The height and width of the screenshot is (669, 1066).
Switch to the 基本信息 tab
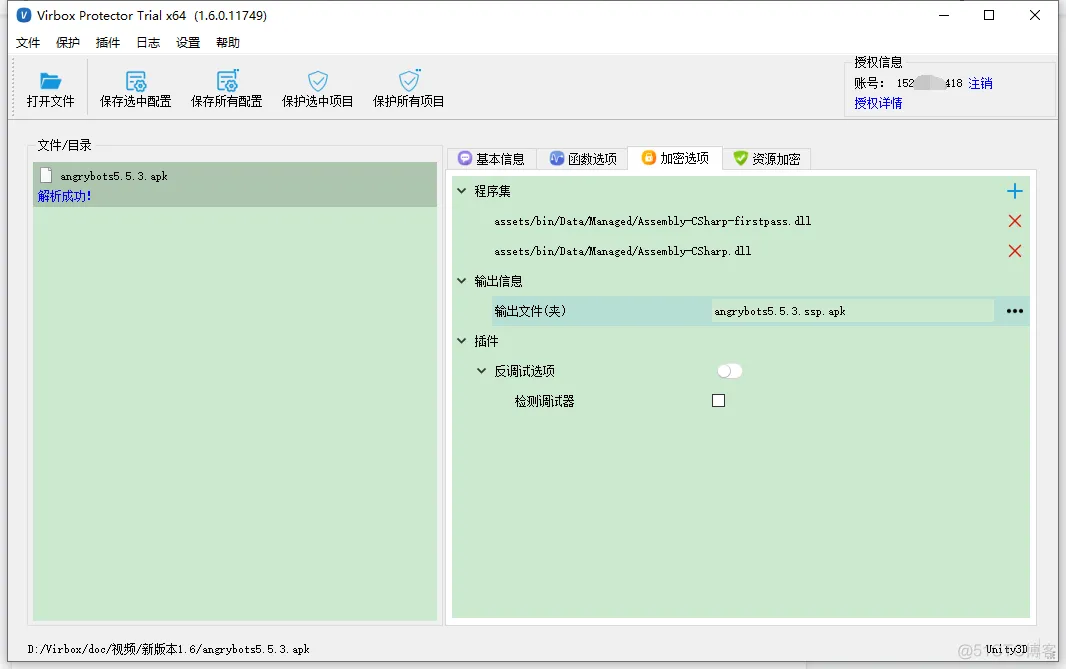click(x=492, y=158)
